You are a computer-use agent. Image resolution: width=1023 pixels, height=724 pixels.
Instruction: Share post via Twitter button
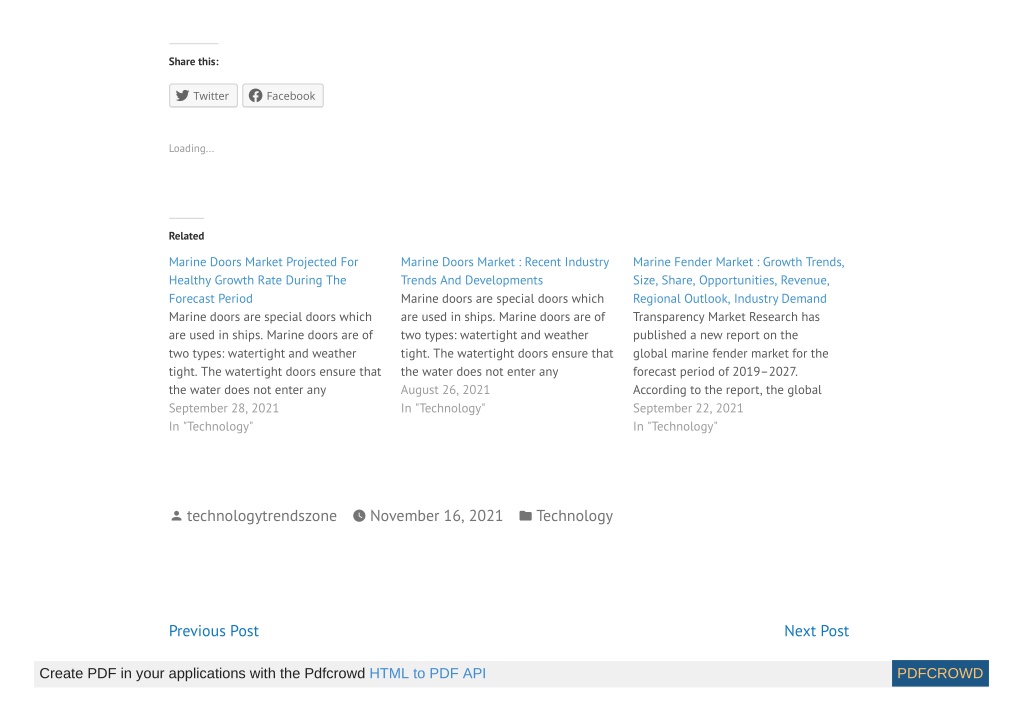[x=203, y=96]
